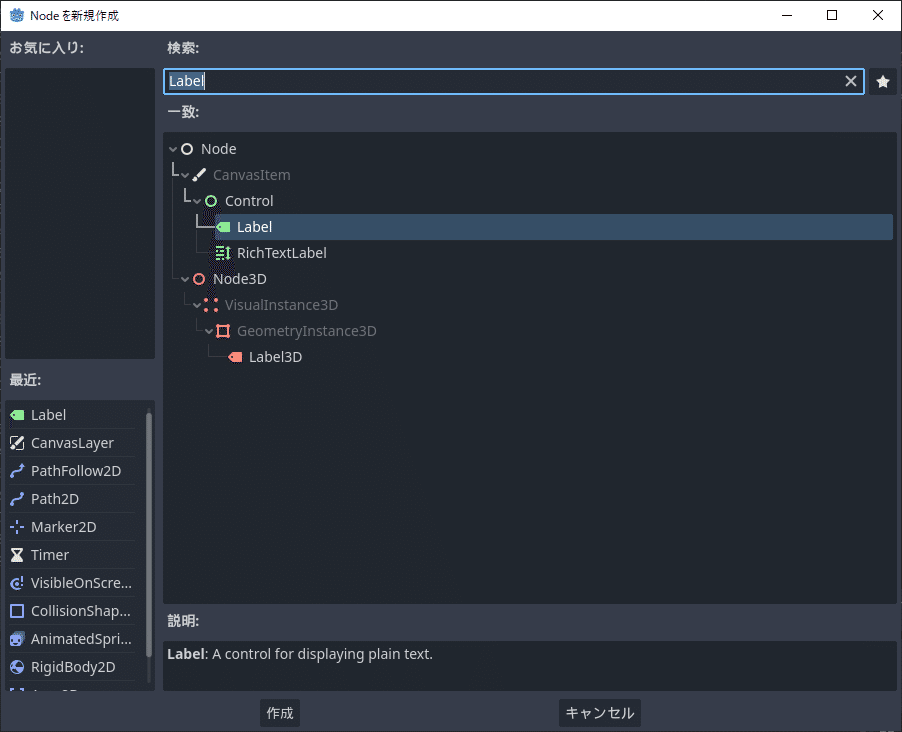This screenshot has width=902, height=732.
Task: Minimize the Node creation dialog
Action: point(787,16)
